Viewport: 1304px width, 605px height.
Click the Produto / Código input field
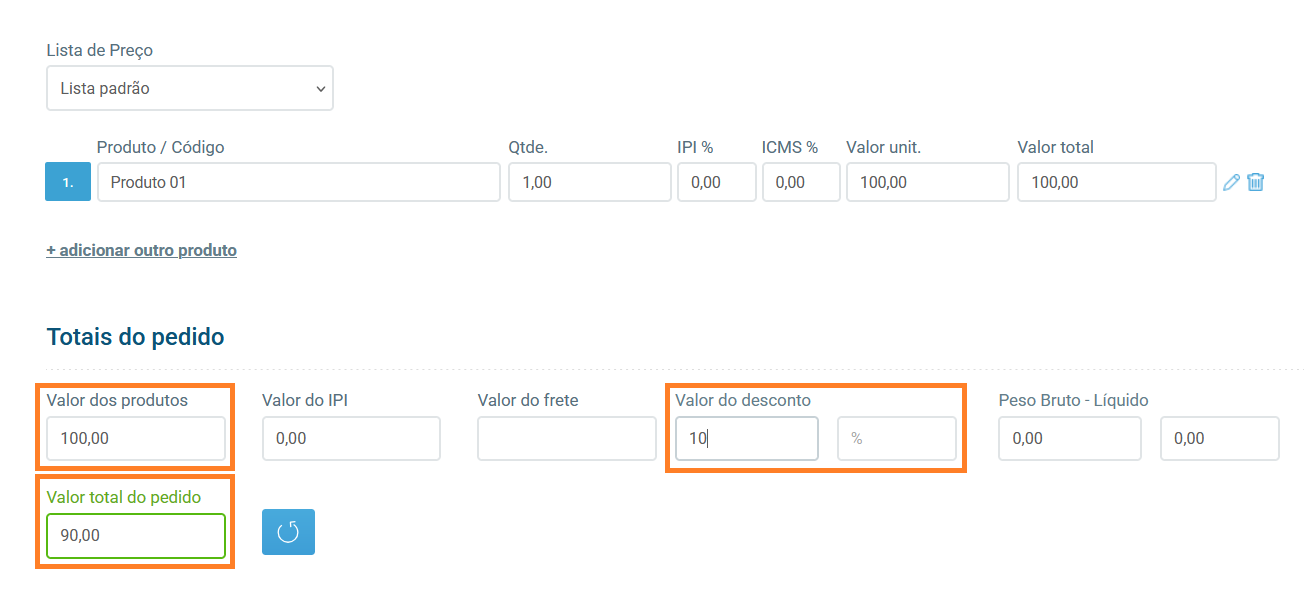tap(298, 182)
